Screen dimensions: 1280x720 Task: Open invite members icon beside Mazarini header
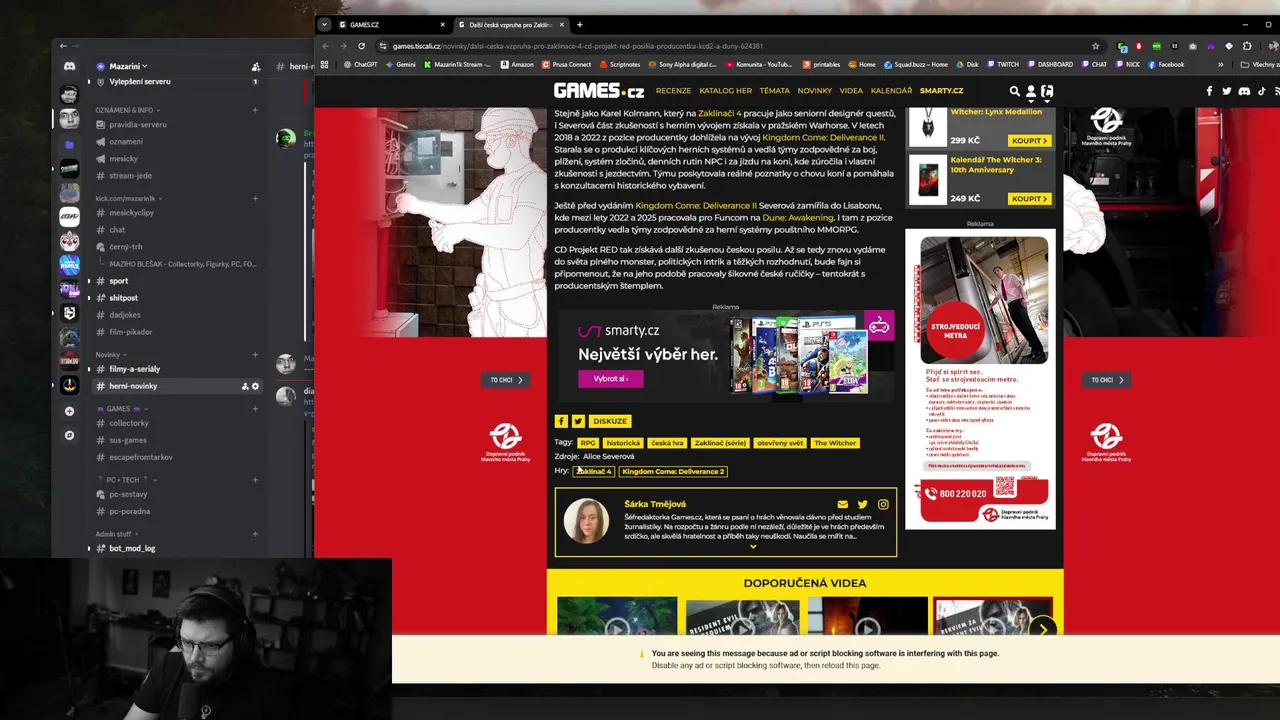(x=256, y=66)
